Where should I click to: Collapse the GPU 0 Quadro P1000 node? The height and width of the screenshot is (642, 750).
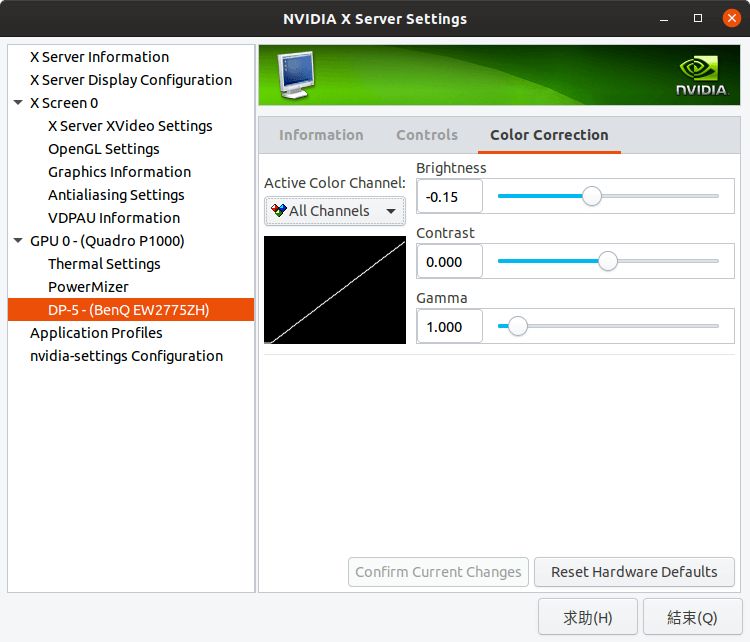tap(18, 241)
